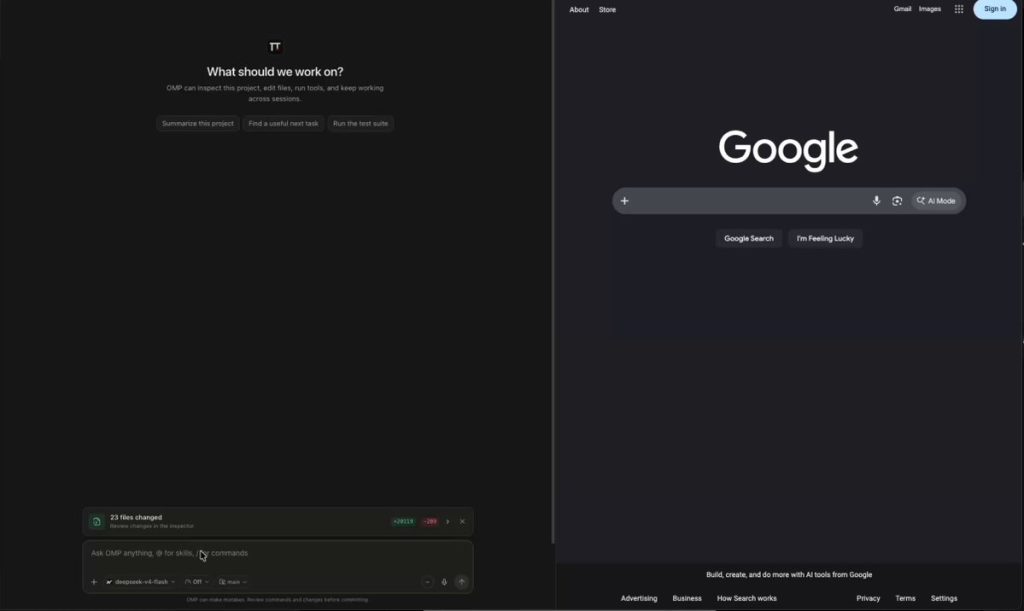Open the Terms footer link

(x=905, y=598)
